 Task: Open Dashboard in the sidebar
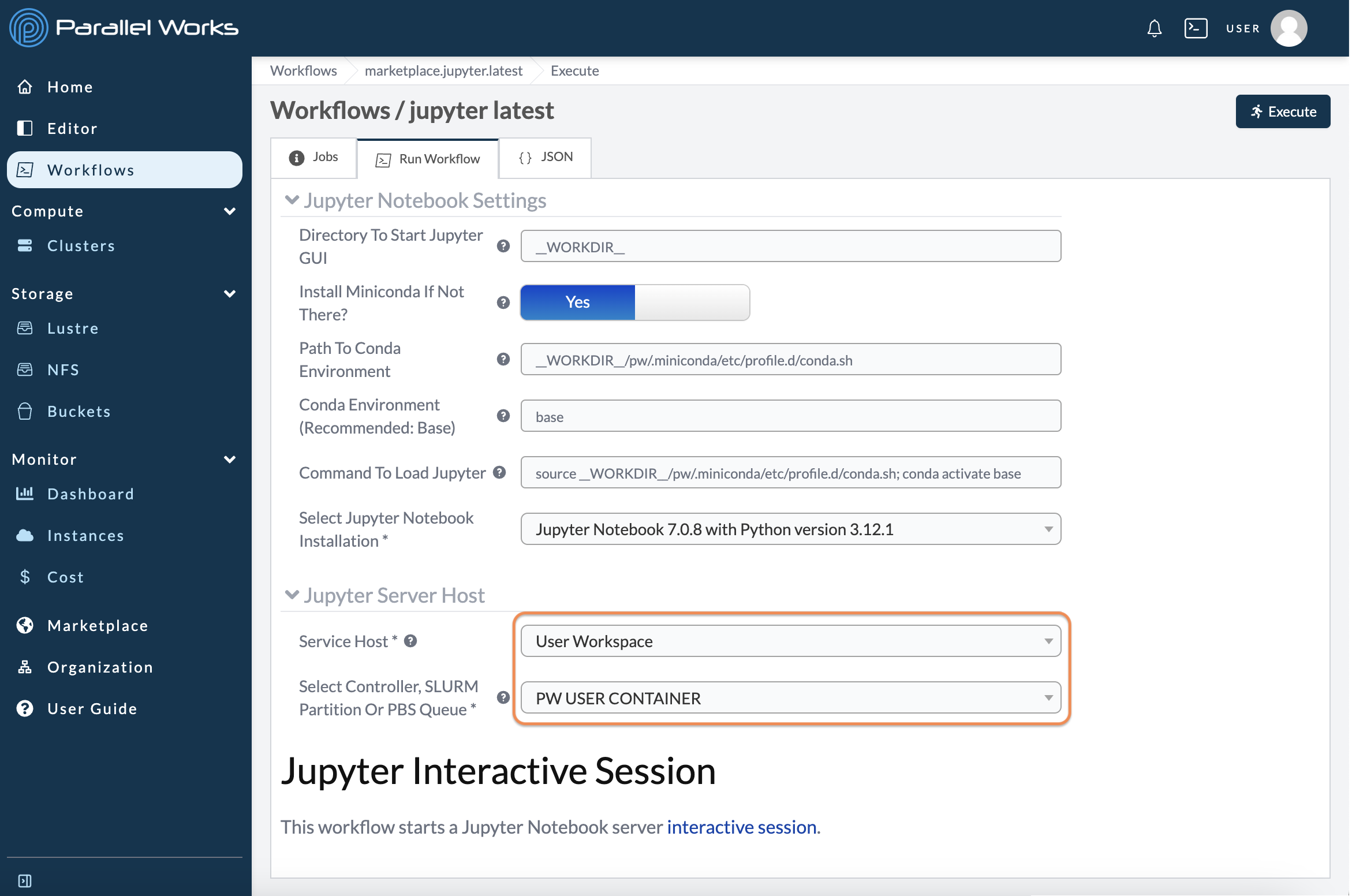(125, 494)
